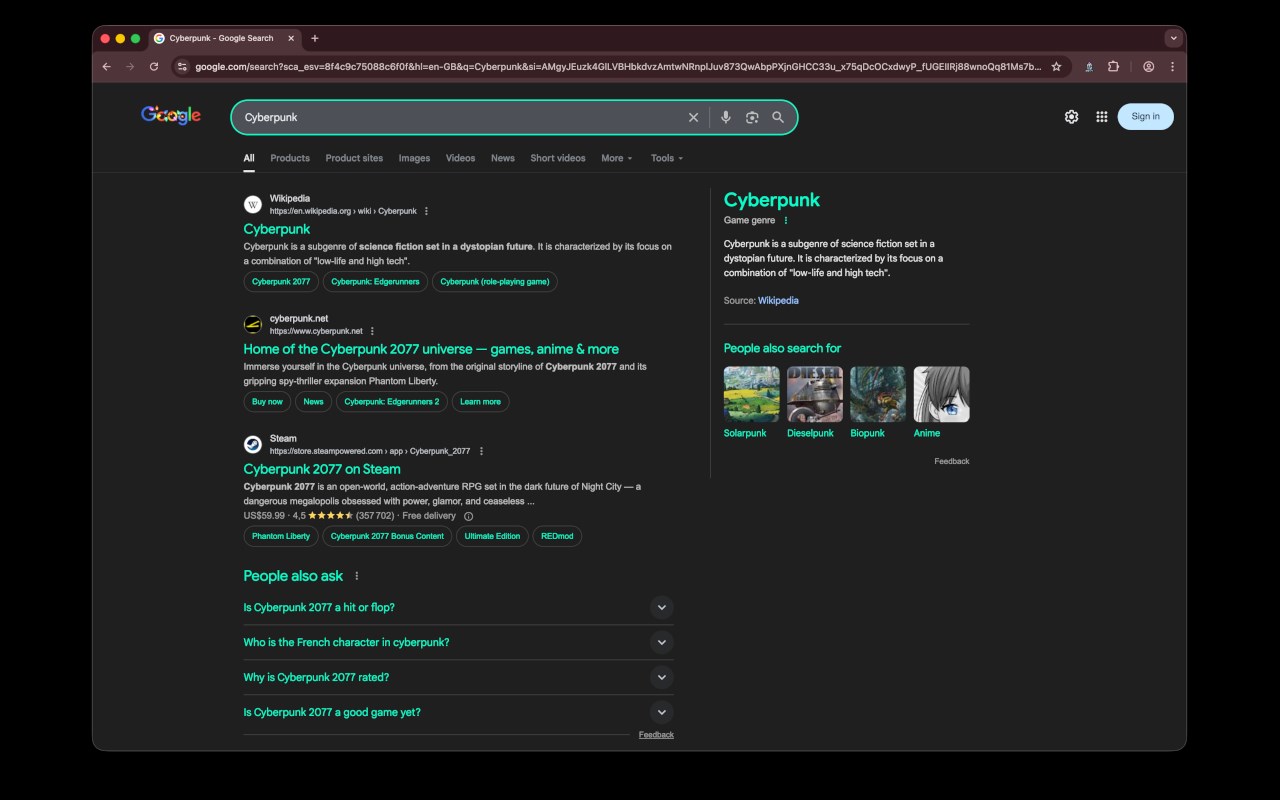
Task: Click the browser forward arrow
Action: [x=130, y=67]
